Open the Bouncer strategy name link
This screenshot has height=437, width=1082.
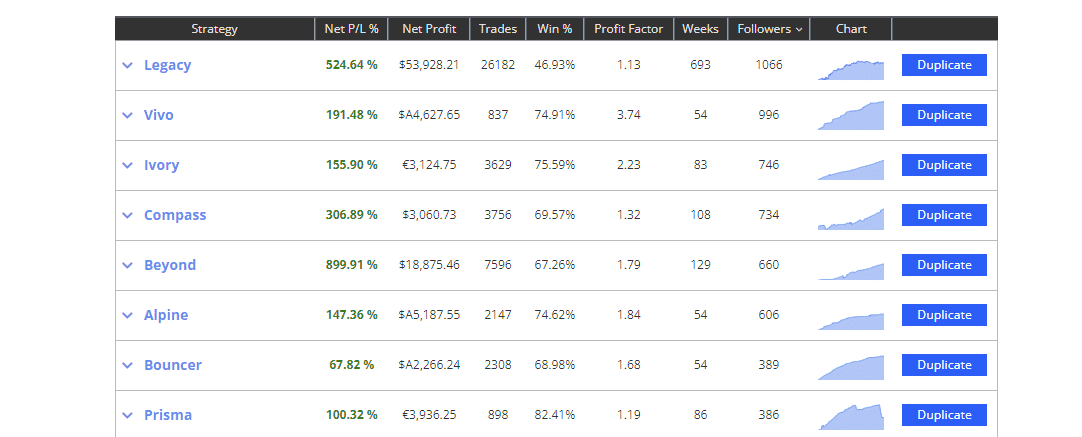[173, 365]
